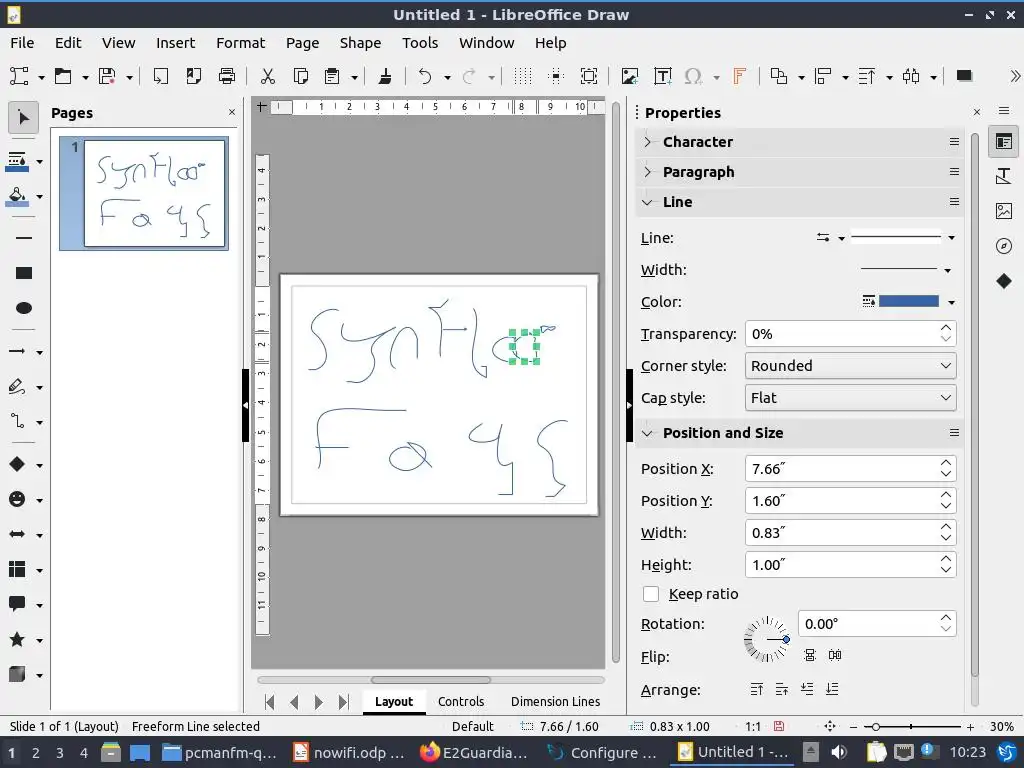Click the Send to Back arrange icon
The width and height of the screenshot is (1024, 768).
832,689
